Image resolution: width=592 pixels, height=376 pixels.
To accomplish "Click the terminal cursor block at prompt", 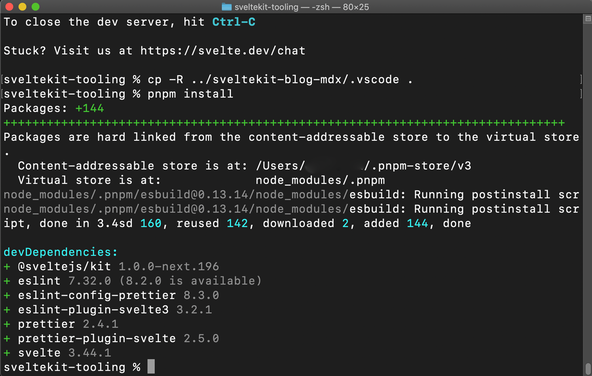I will click(x=151, y=367).
